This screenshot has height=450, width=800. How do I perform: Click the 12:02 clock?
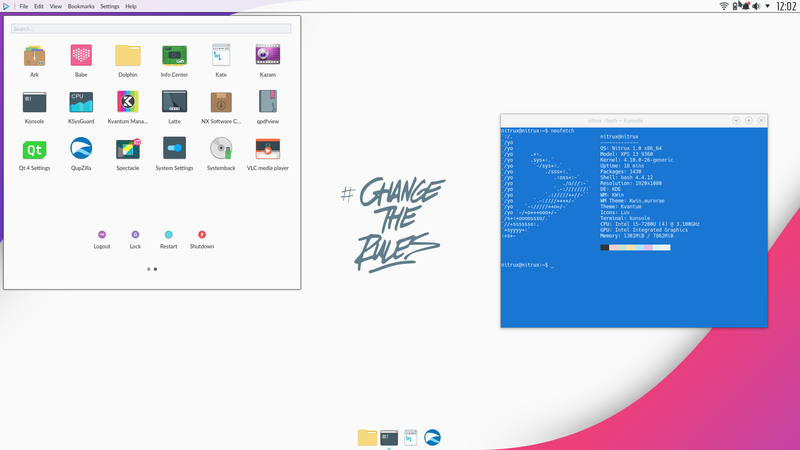tap(786, 6)
